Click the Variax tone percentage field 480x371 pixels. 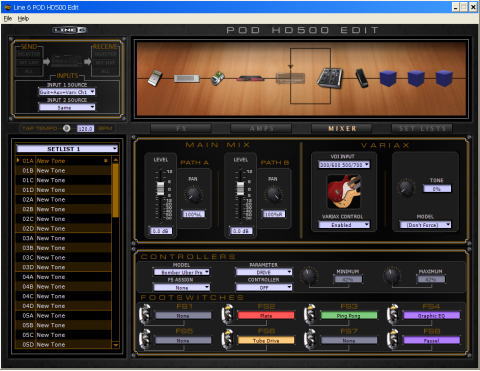(437, 189)
